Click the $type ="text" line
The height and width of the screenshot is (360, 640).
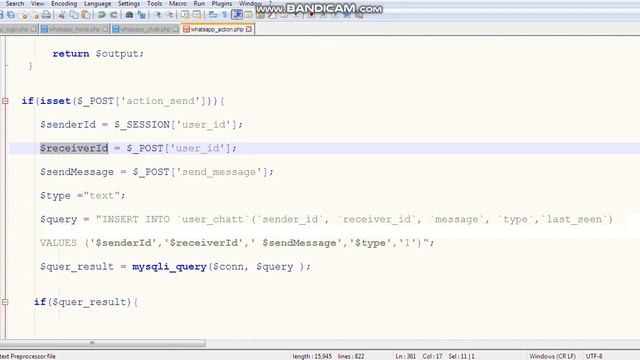click(x=82, y=196)
